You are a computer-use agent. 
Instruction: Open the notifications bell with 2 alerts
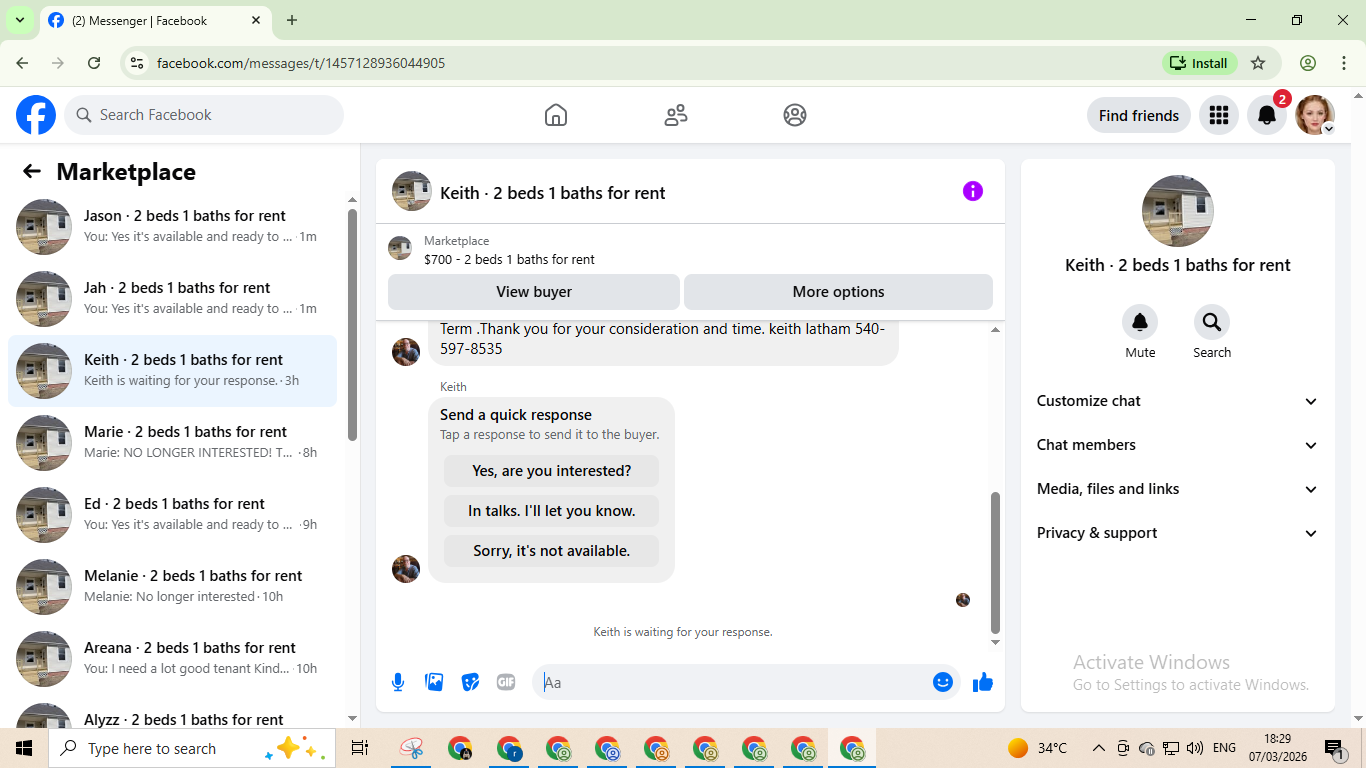tap(1267, 115)
